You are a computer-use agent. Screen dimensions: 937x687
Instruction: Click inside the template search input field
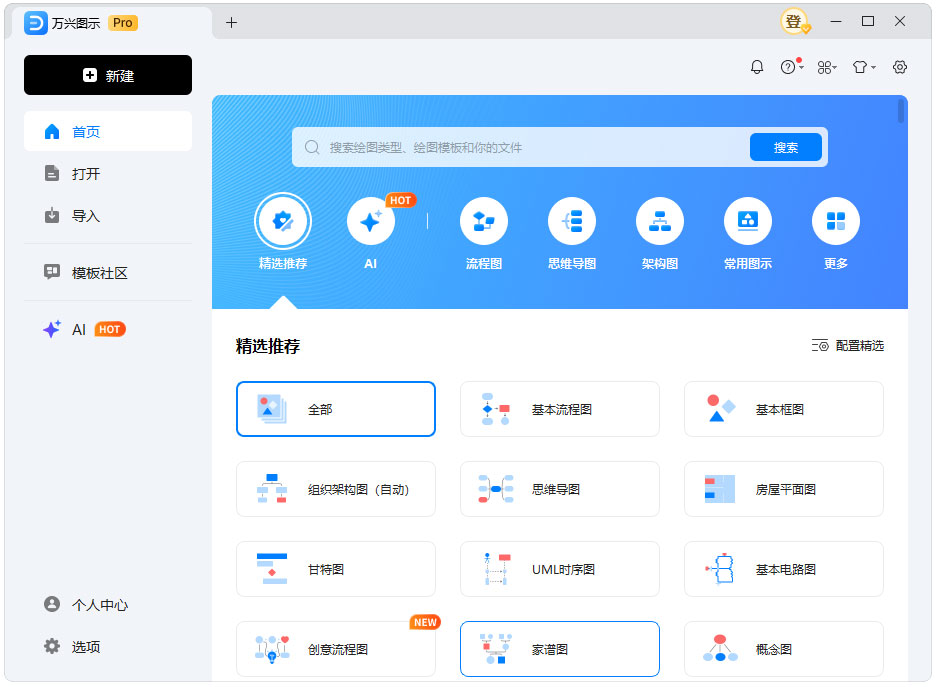pyautogui.click(x=500, y=147)
